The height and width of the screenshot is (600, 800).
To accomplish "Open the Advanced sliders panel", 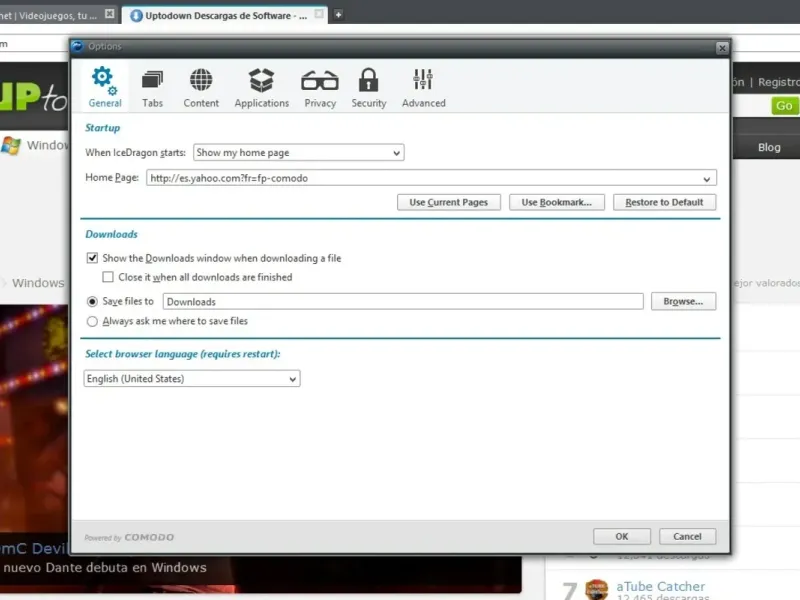I will pyautogui.click(x=423, y=88).
